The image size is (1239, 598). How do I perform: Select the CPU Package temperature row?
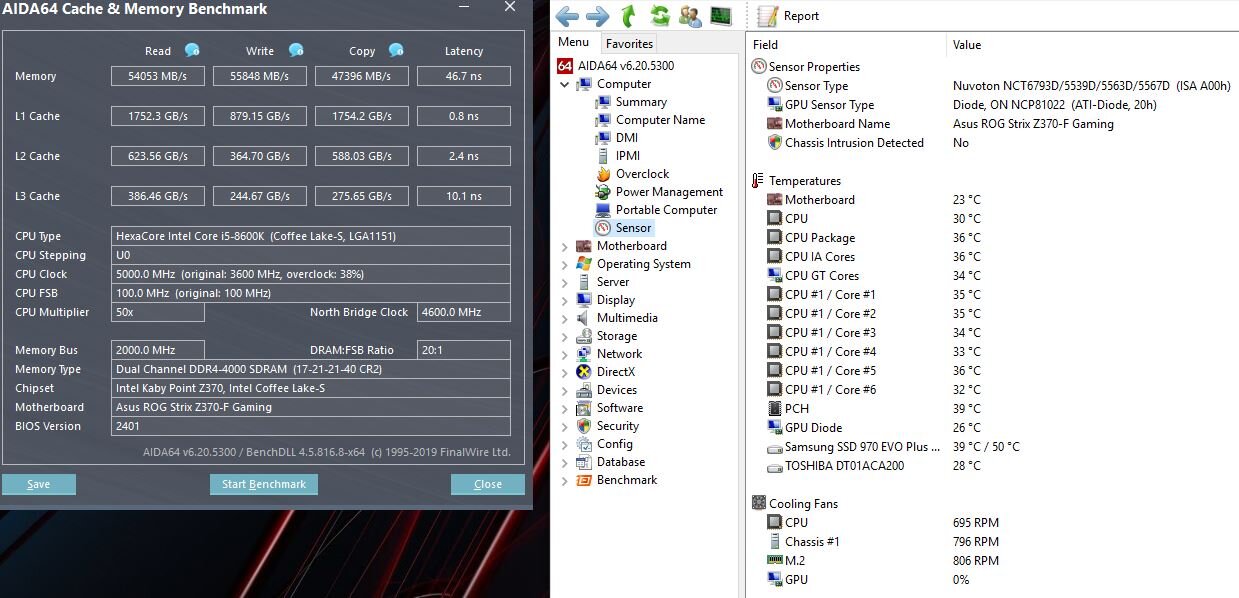(x=992, y=238)
